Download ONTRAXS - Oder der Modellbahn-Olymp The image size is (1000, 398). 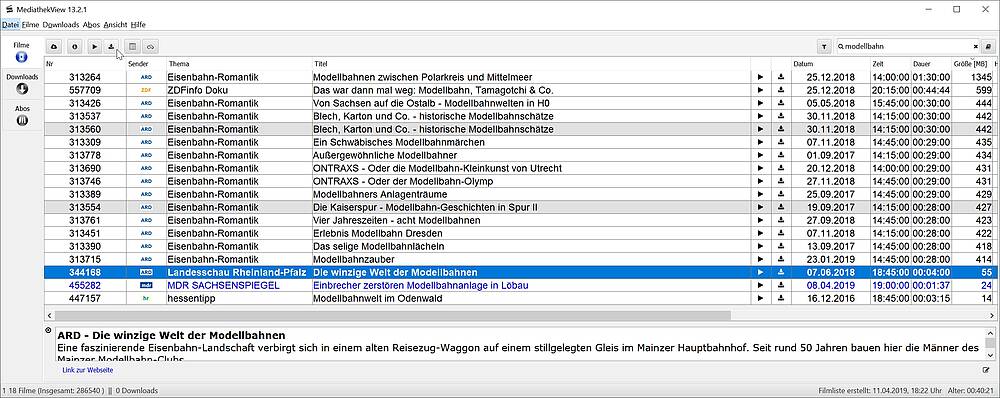[781, 181]
